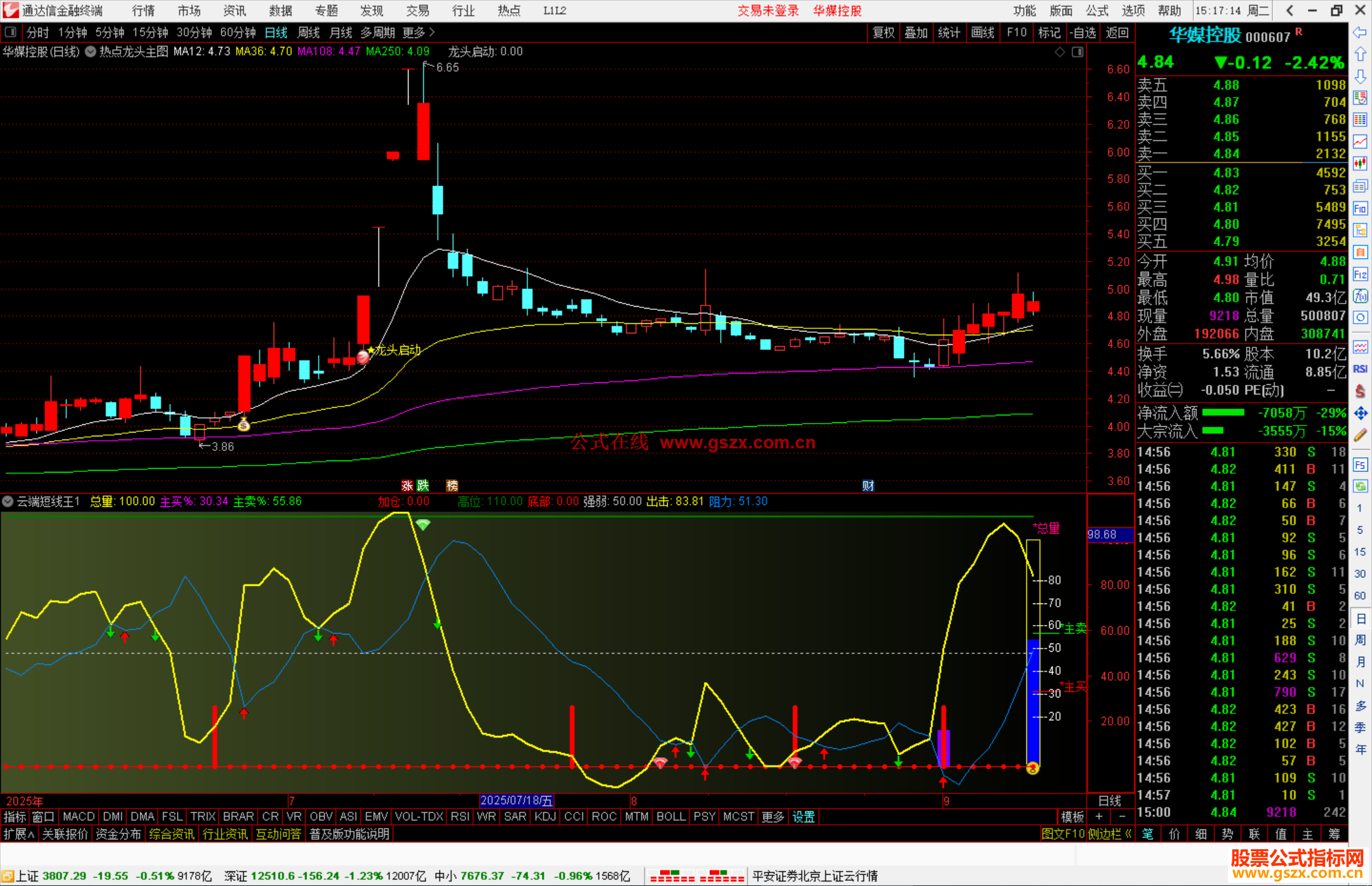Click the circle icon in right sidebar
Image resolution: width=1372 pixels, height=886 pixels.
[x=1360, y=318]
